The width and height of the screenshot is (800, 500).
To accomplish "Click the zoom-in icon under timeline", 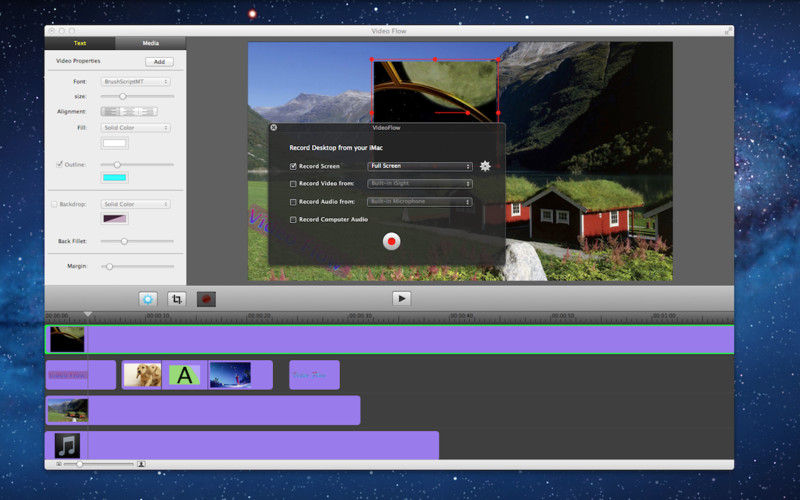I will pos(141,464).
